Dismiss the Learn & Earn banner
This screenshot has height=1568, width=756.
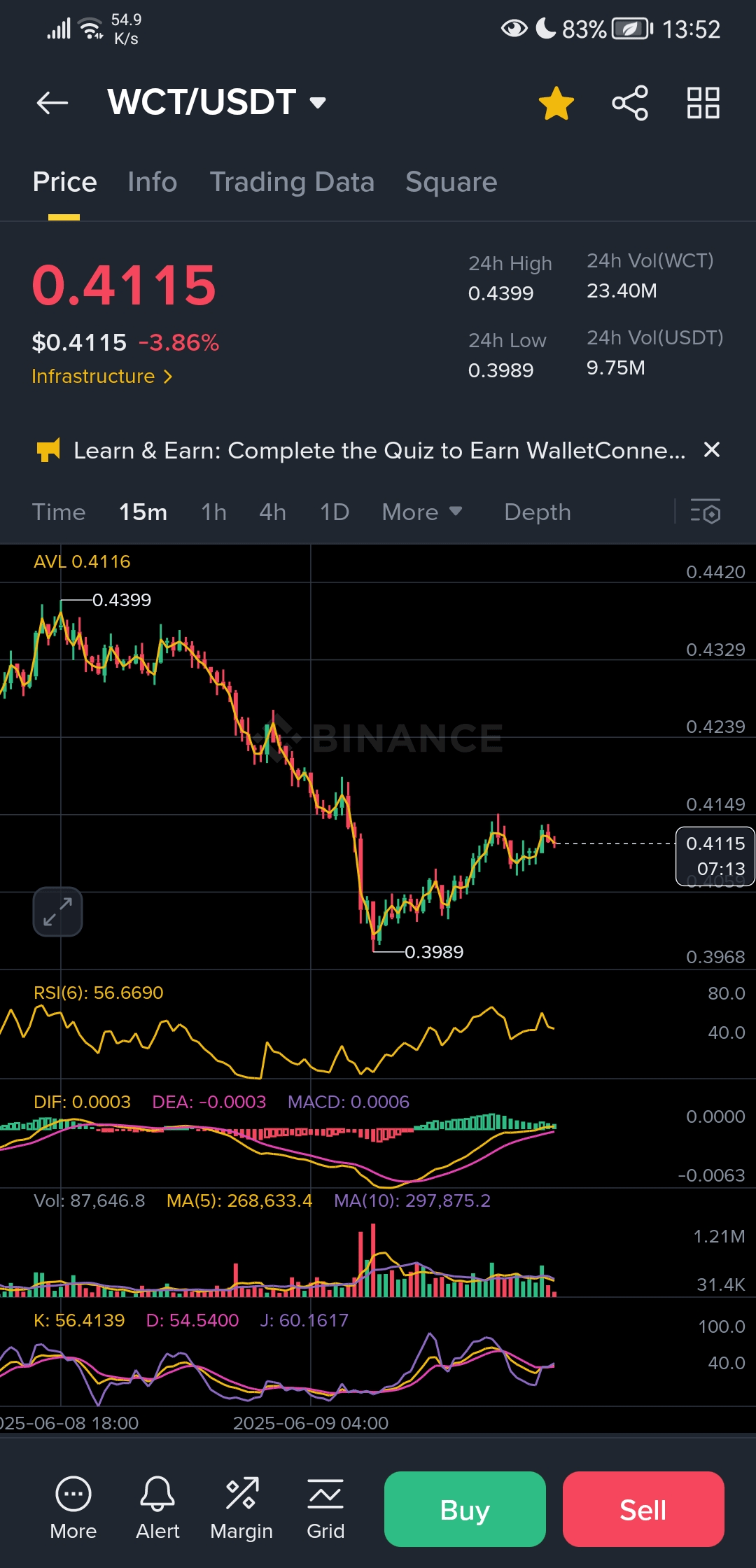(x=711, y=449)
